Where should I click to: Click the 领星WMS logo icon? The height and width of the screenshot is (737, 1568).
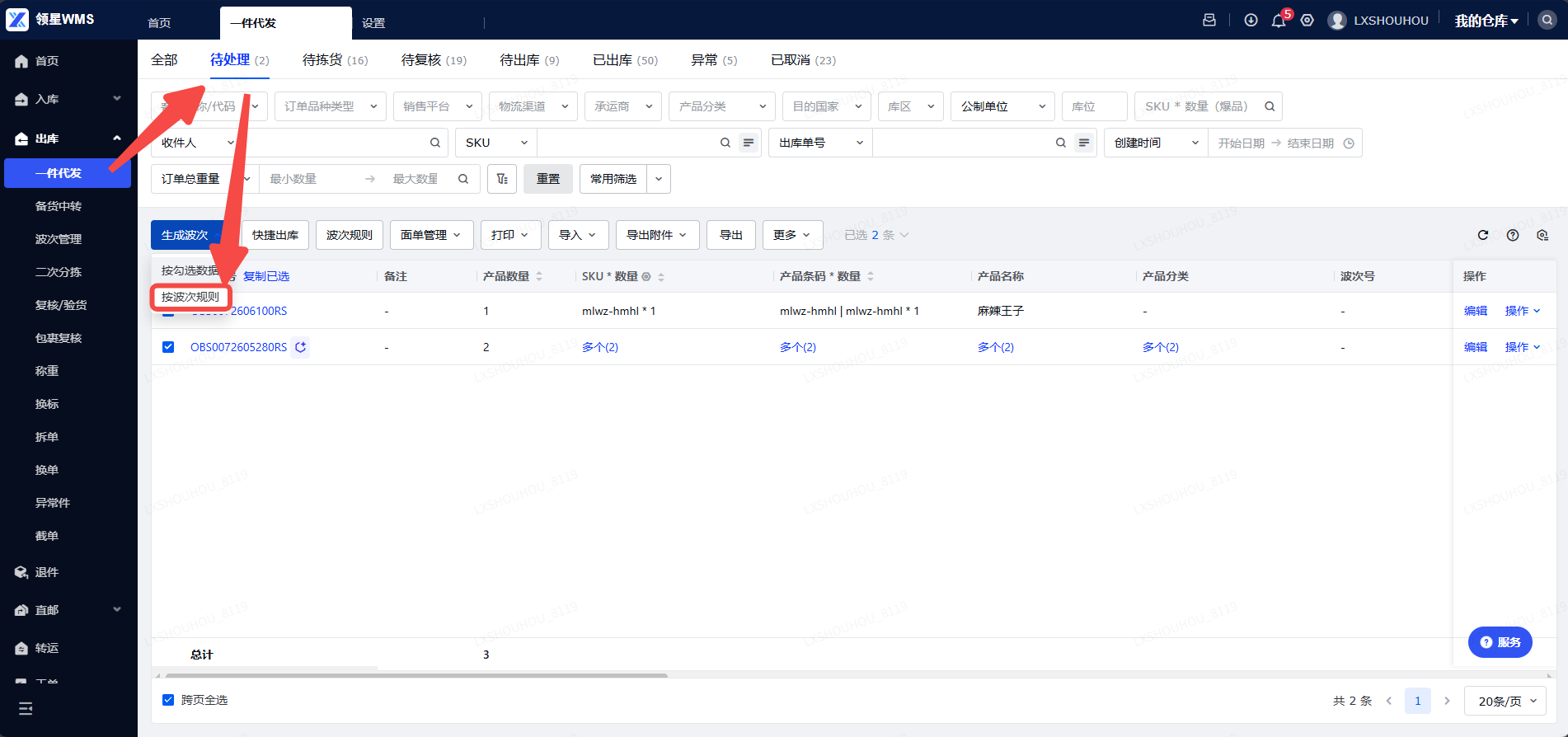(x=17, y=19)
